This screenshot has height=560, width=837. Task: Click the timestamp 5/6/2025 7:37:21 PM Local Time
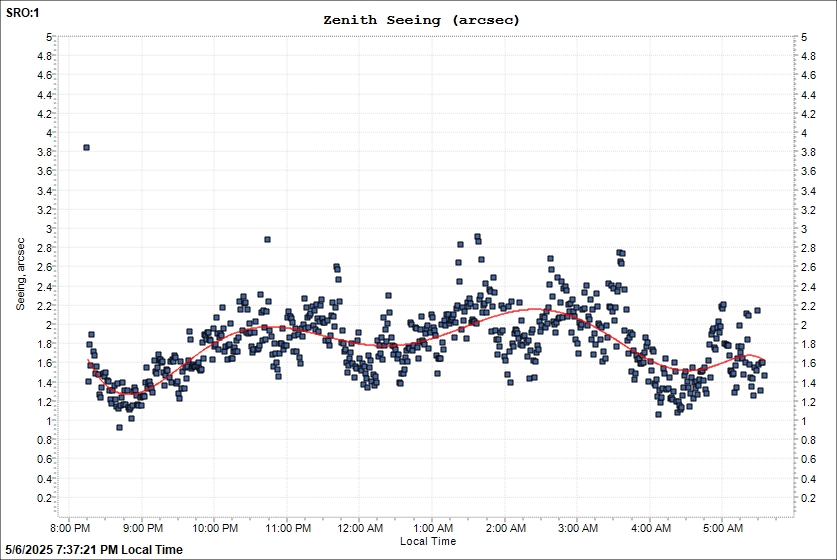tap(94, 549)
